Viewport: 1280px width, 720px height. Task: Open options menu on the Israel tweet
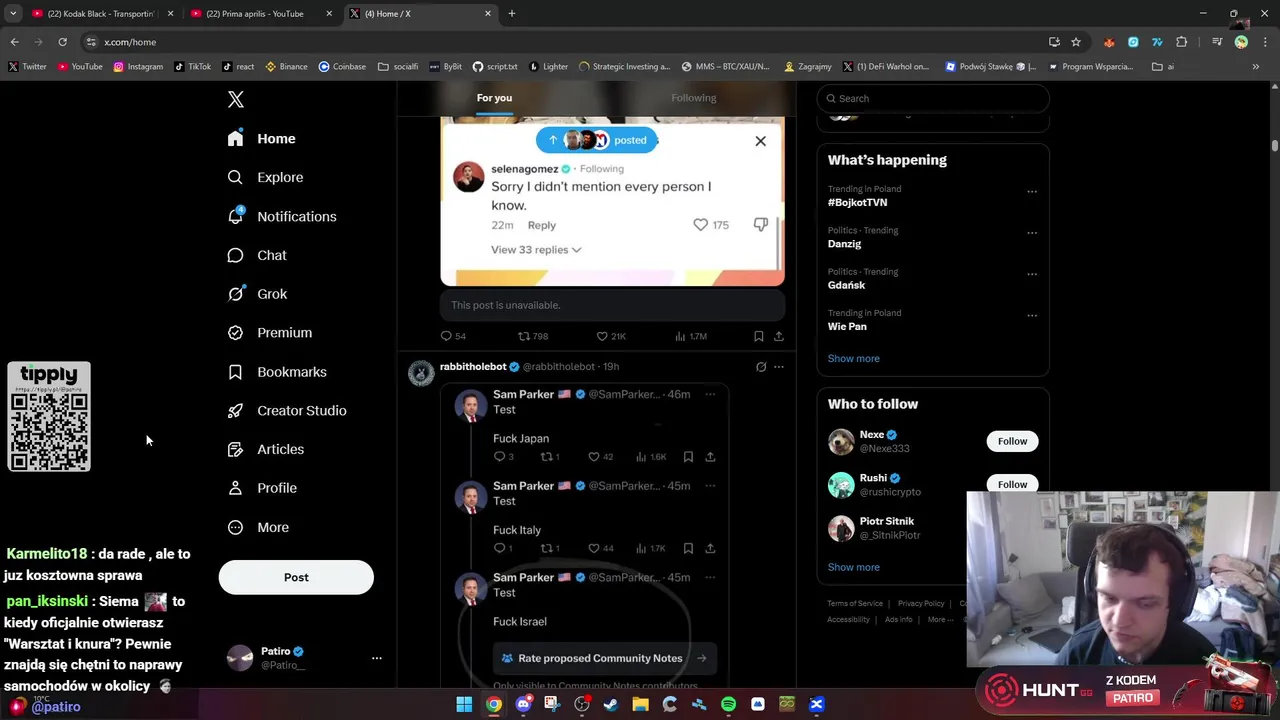[x=710, y=577]
